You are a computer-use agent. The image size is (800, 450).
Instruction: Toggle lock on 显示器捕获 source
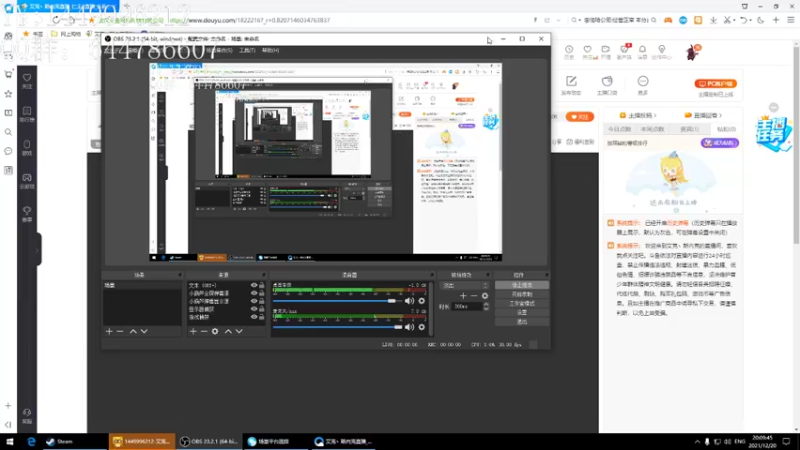[x=262, y=309]
